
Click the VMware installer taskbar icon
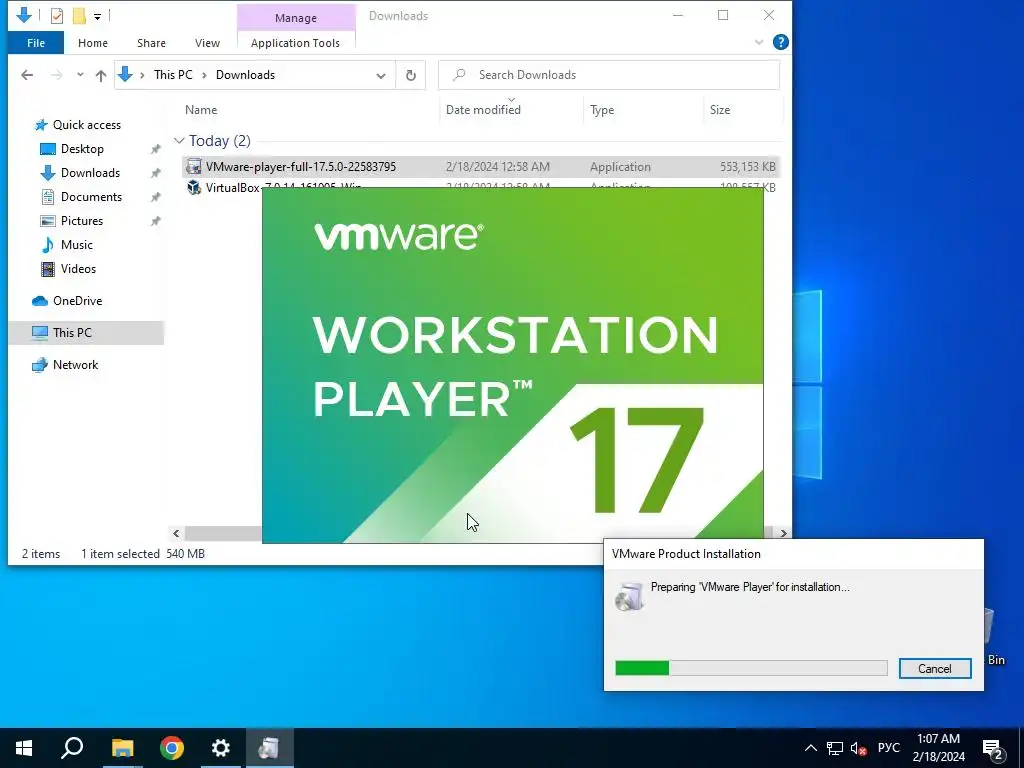point(270,748)
